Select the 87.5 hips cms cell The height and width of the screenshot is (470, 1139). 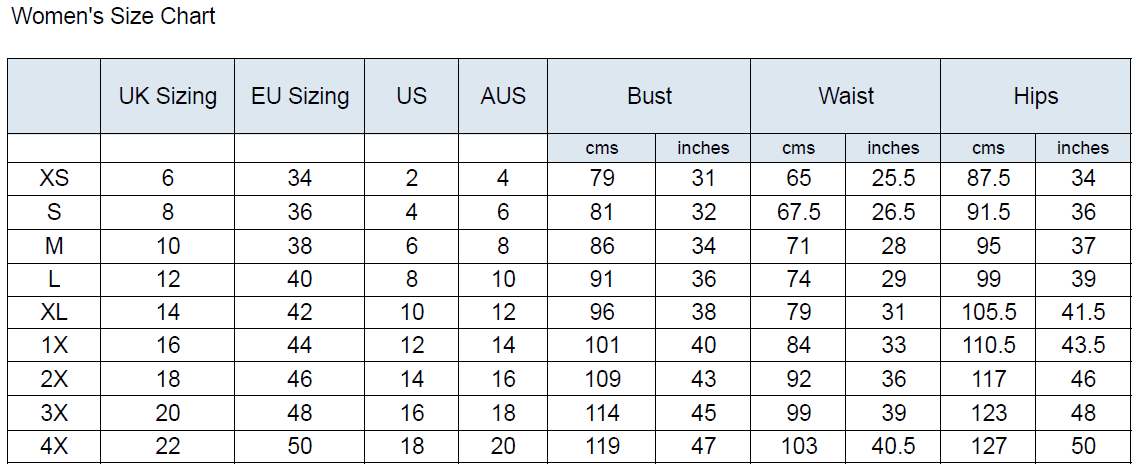click(989, 178)
